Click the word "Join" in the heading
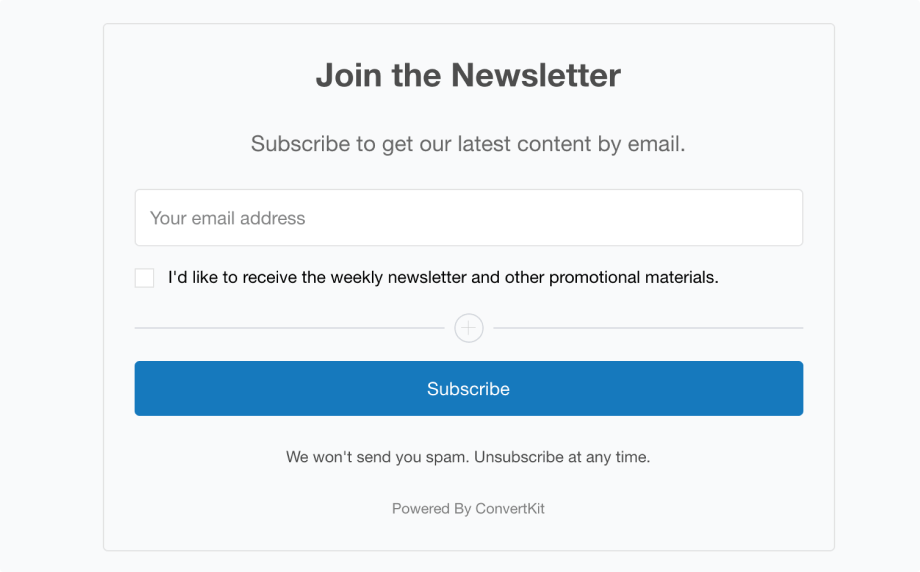The width and height of the screenshot is (920, 572). click(x=346, y=75)
